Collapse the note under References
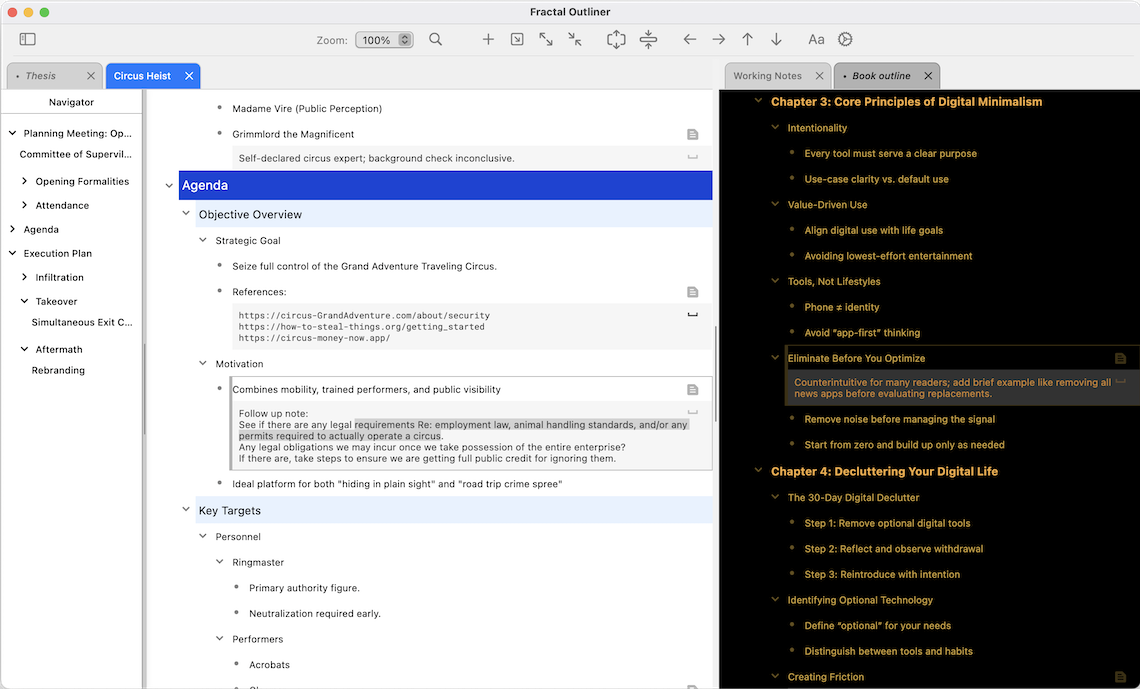The image size is (1140, 689). 692,313
